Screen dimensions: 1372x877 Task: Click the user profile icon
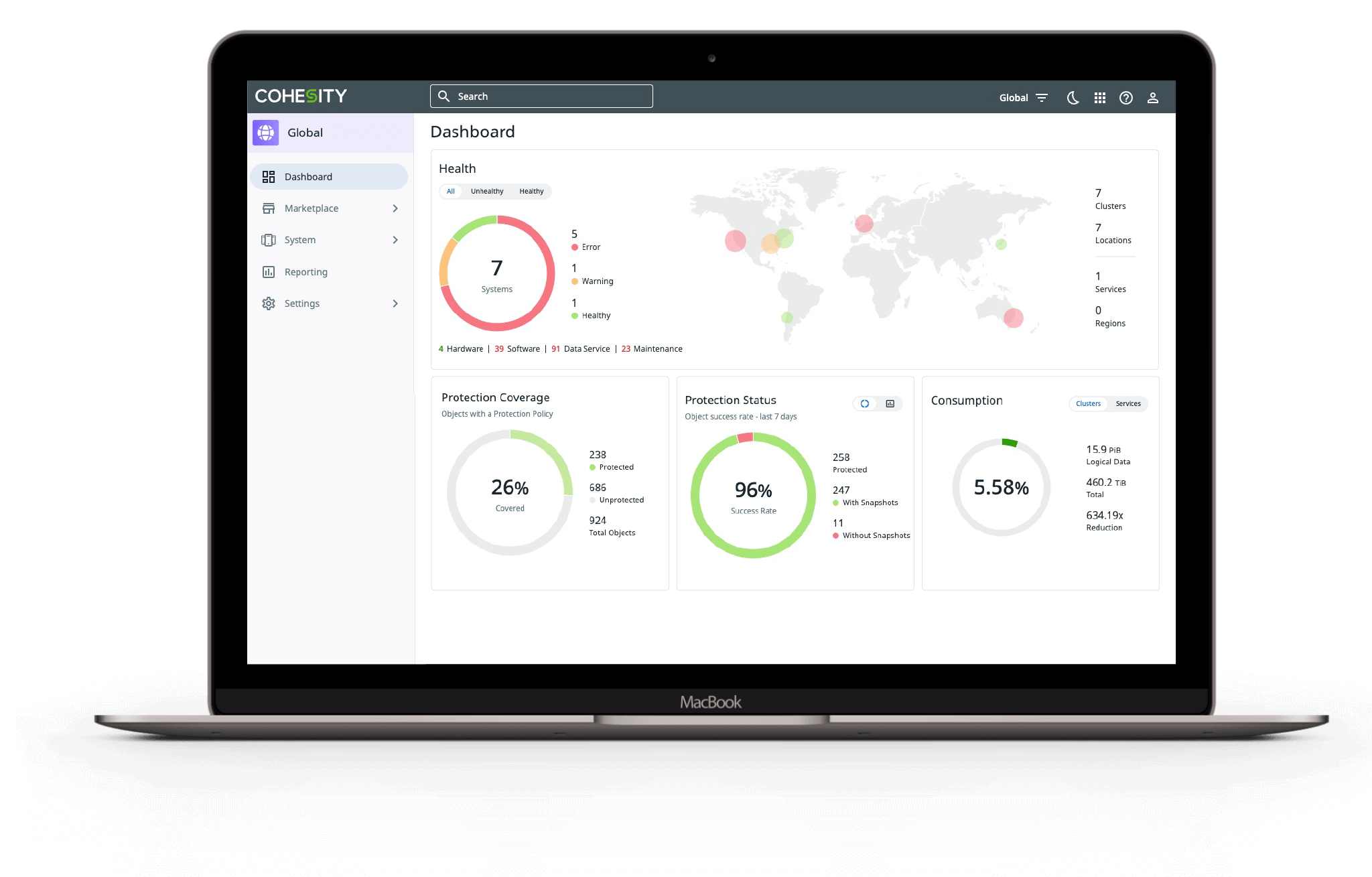[x=1152, y=97]
